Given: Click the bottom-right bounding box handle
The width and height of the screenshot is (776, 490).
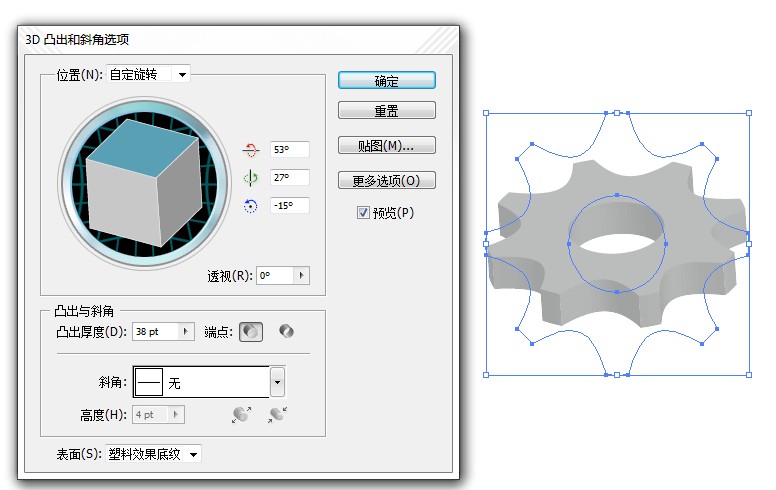Looking at the screenshot, I should [749, 375].
